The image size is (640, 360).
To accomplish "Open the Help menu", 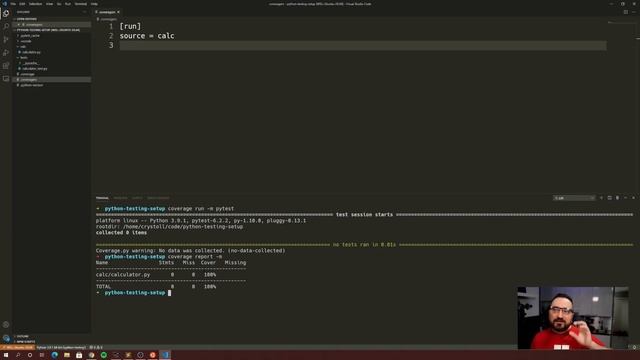I will coord(94,4).
